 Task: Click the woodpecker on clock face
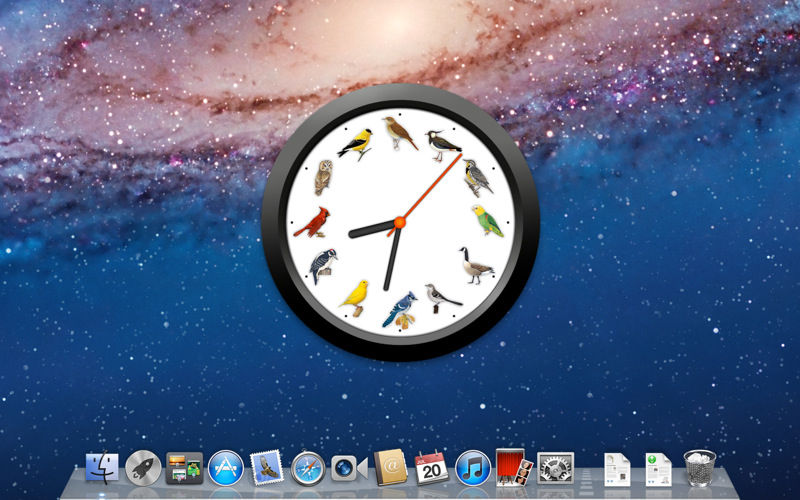point(323,266)
